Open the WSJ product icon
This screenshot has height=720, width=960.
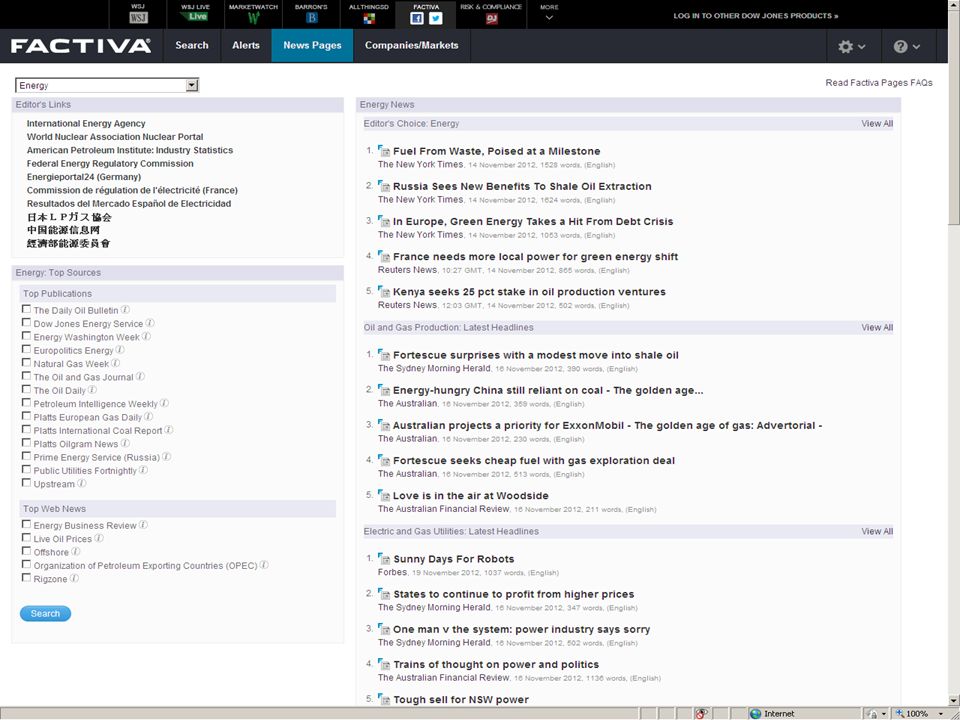point(138,18)
